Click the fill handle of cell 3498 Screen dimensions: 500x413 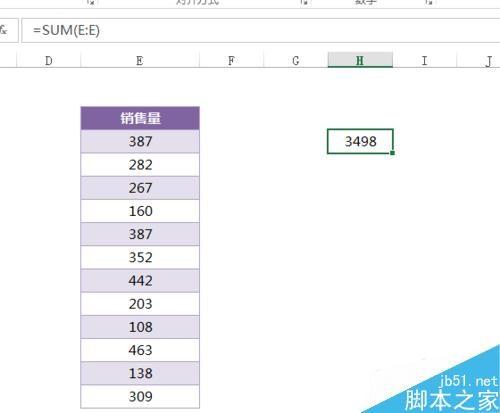pyautogui.click(x=392, y=153)
